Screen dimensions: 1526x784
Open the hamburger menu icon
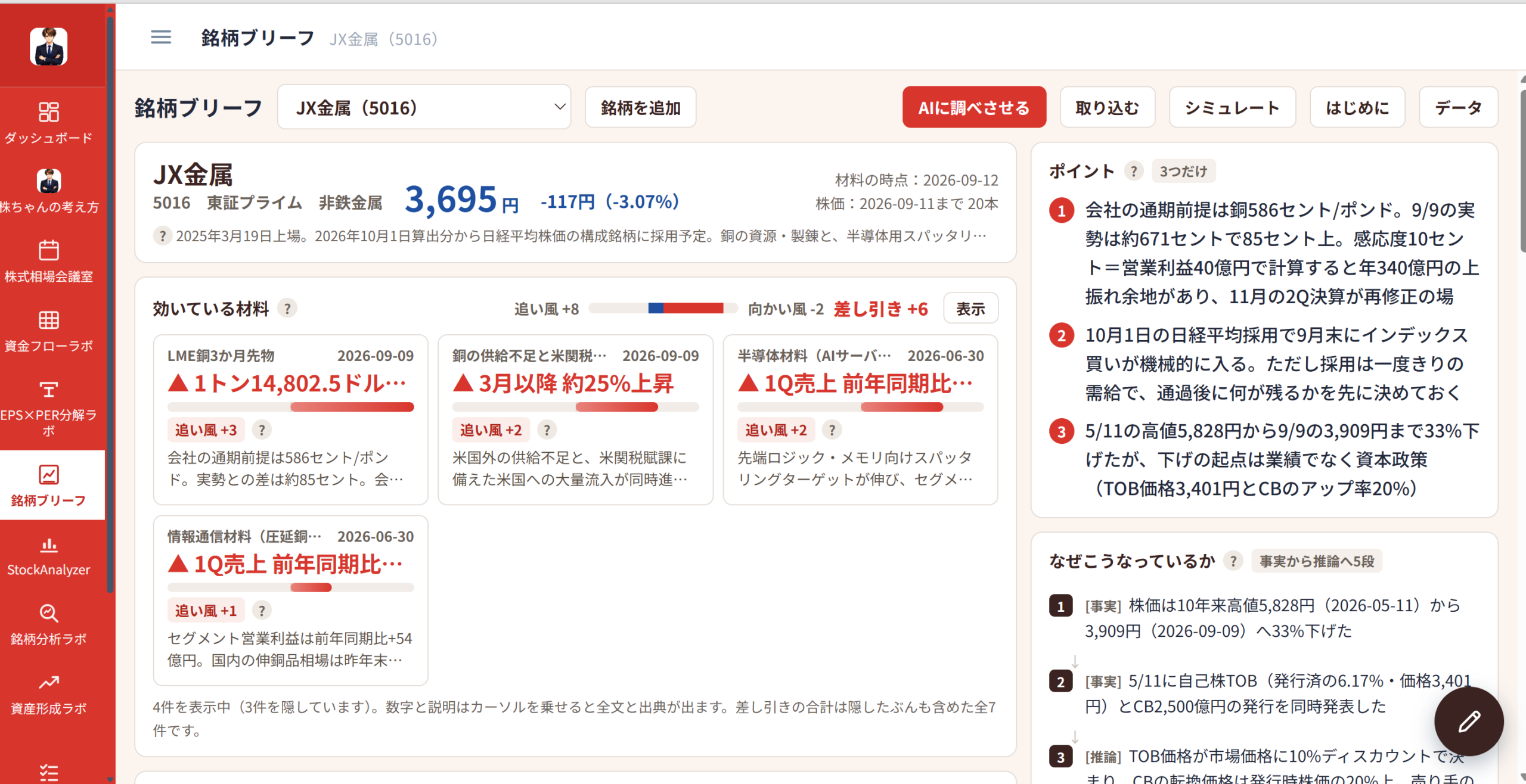pos(160,38)
